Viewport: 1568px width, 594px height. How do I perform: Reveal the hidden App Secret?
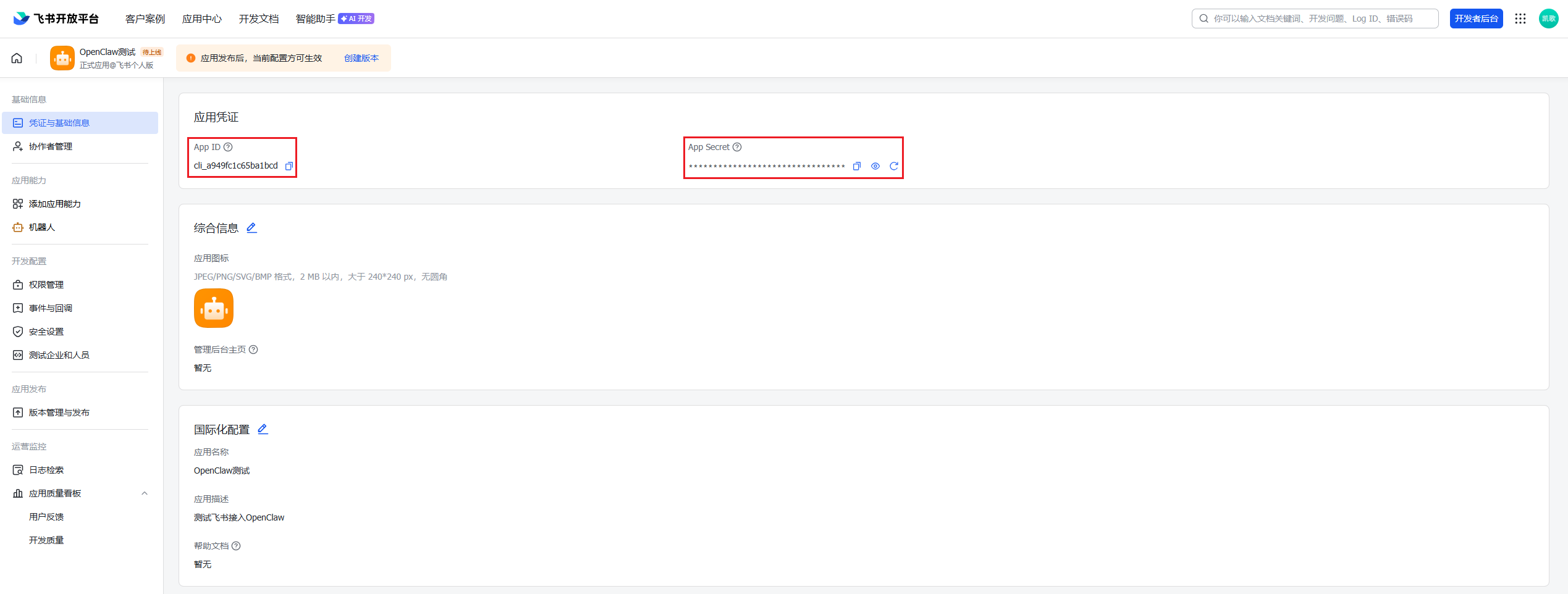875,166
